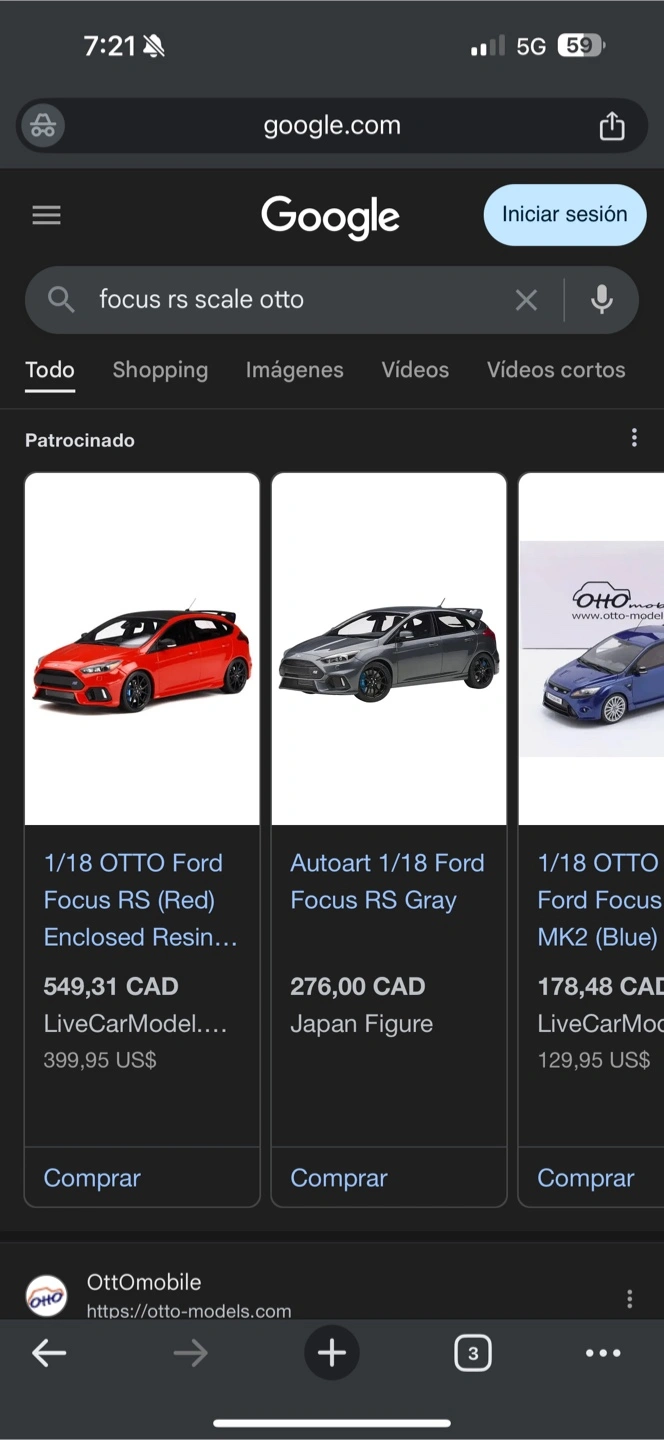
Task: Tap the share icon in address bar
Action: coord(611,126)
